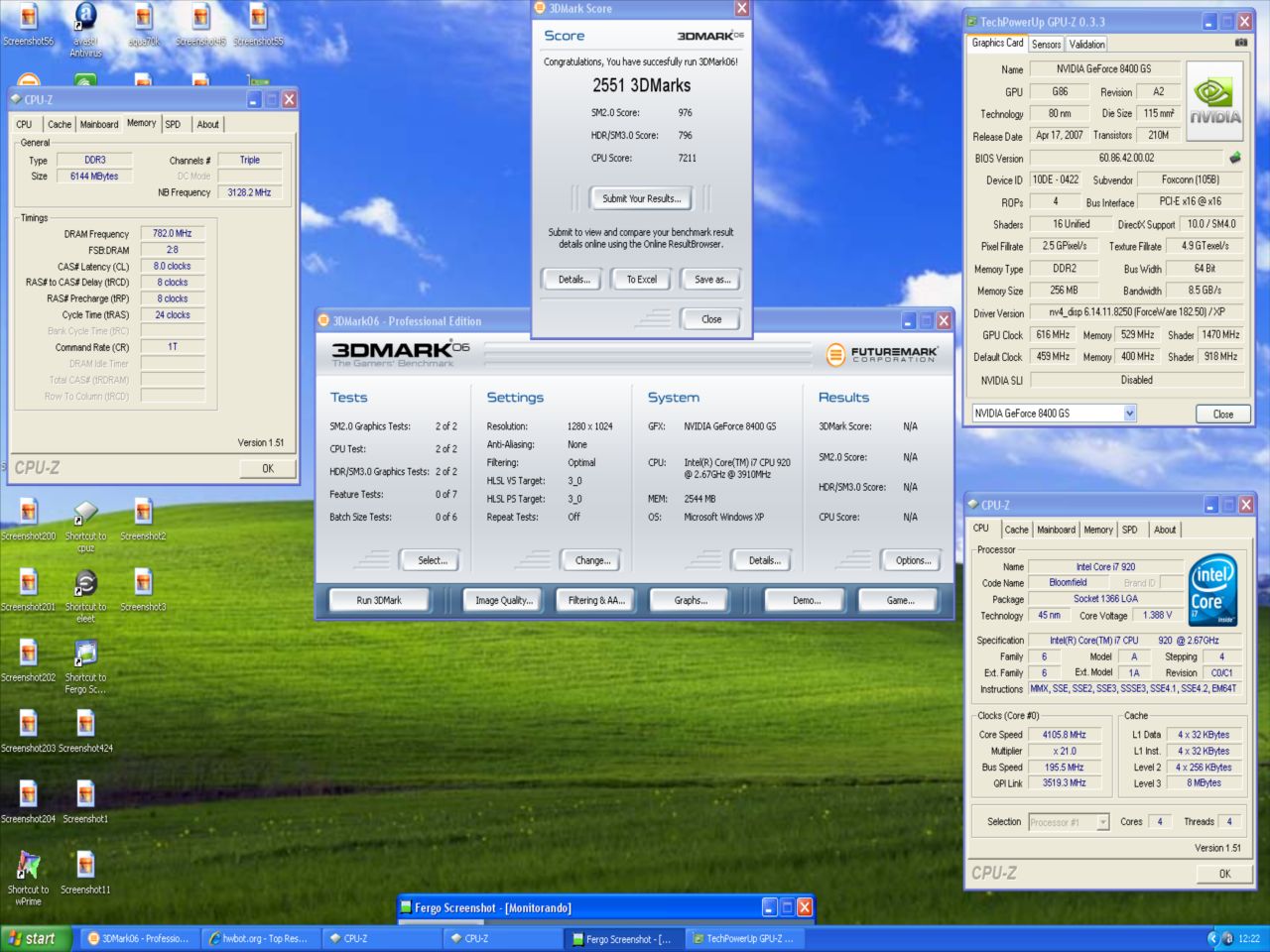Open the Graphics Card tab in GPU-Z

tap(997, 43)
